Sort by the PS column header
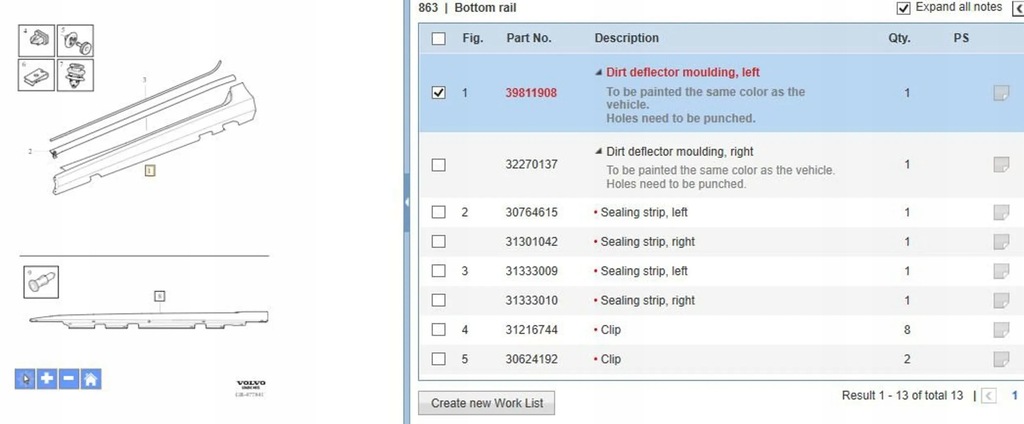Viewport: 1024px width, 424px height. 961,38
